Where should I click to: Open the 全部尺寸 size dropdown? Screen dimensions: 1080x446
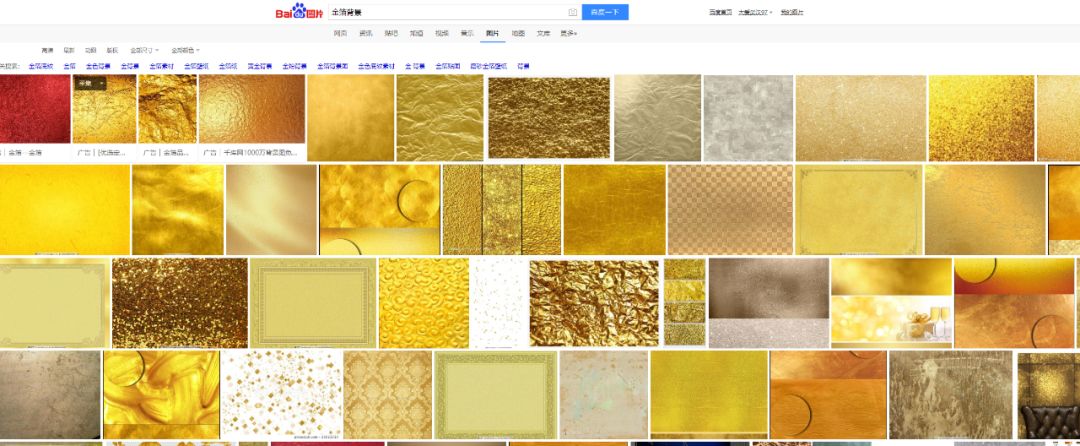pyautogui.click(x=145, y=50)
